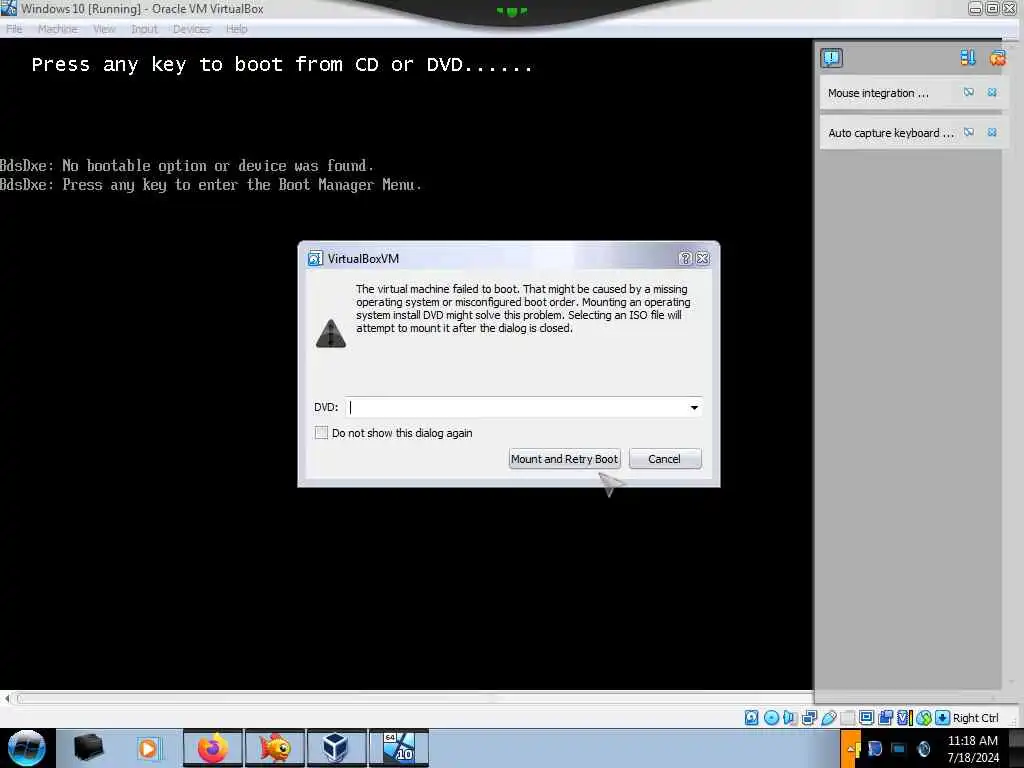Click the optical disk status icon
Screen dimensions: 1024x768
[771, 718]
